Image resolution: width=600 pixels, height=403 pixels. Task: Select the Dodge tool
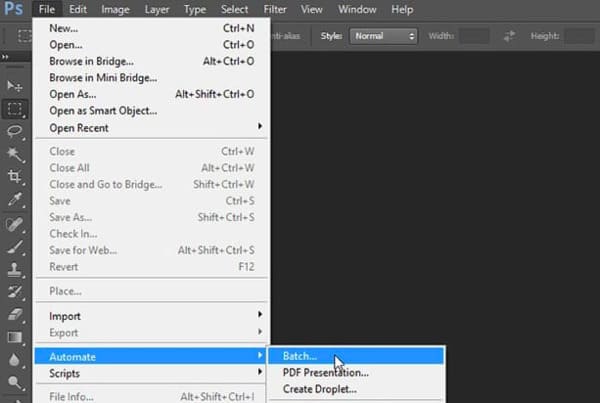(15, 382)
